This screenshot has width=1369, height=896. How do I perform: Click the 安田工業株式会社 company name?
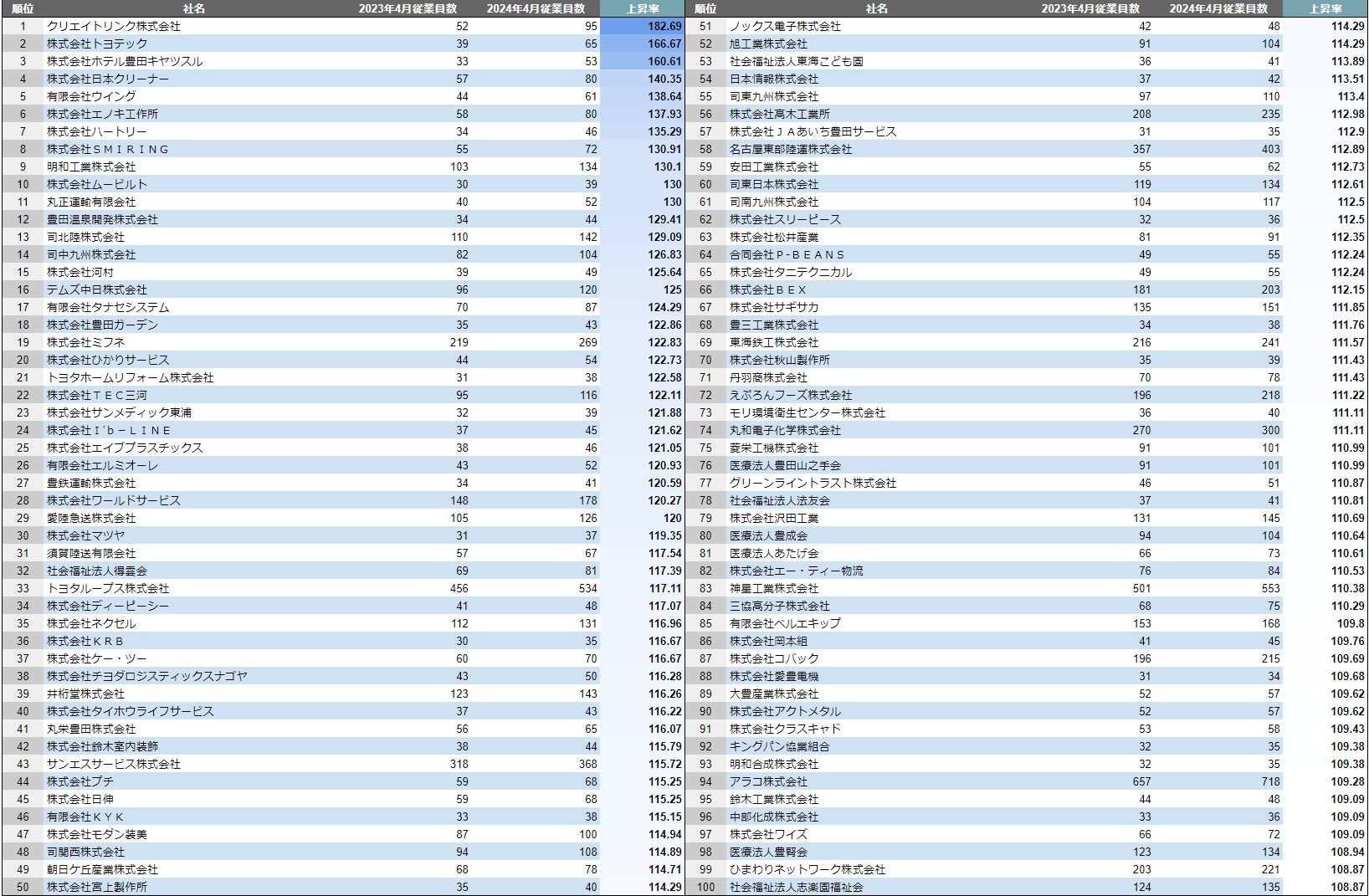pos(774,166)
